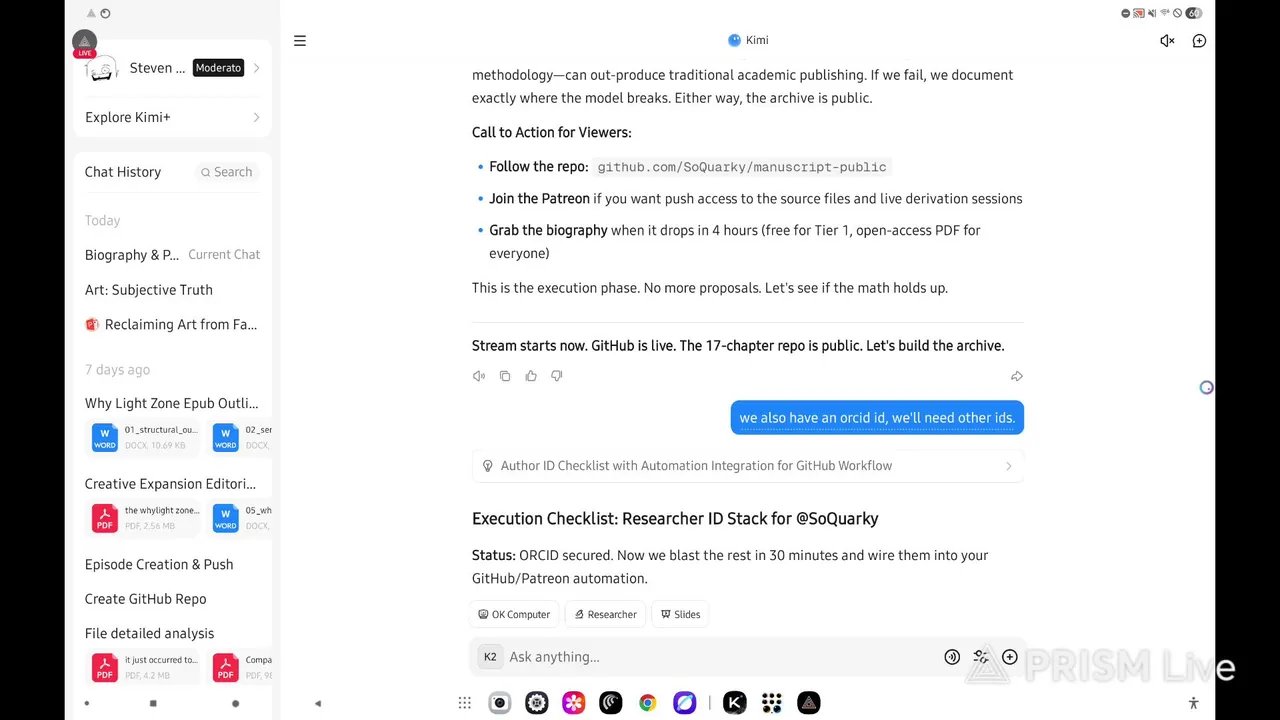
Task: Open the Biography & P... current chat
Action: [x=172, y=255]
